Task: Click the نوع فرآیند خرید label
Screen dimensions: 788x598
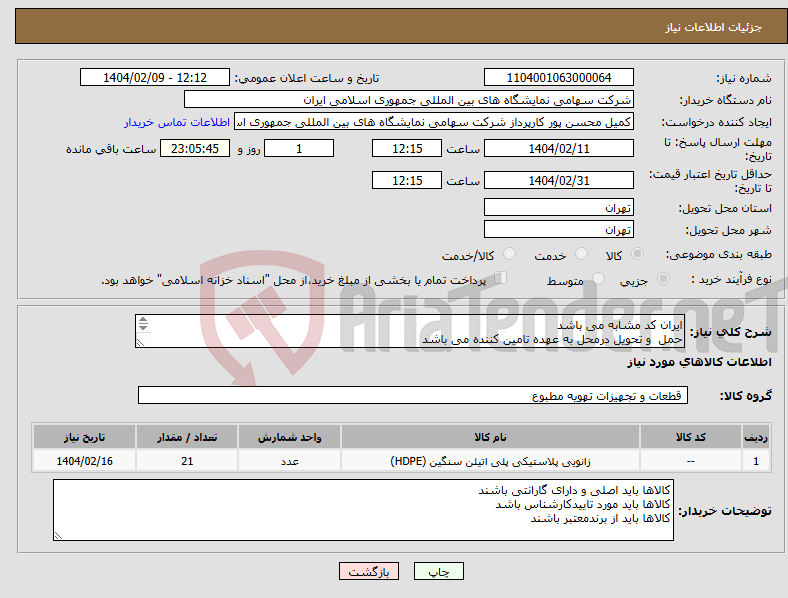Action: pyautogui.click(x=732, y=279)
